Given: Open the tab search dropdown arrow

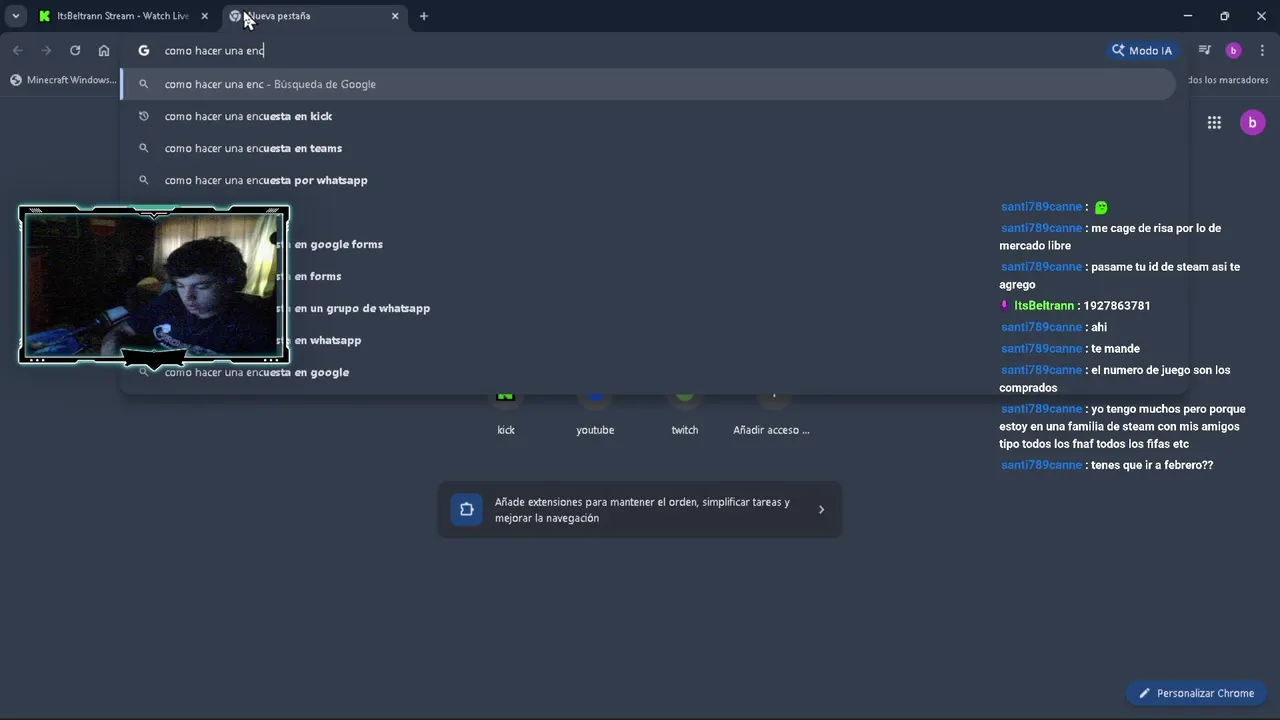Looking at the screenshot, I should [16, 16].
